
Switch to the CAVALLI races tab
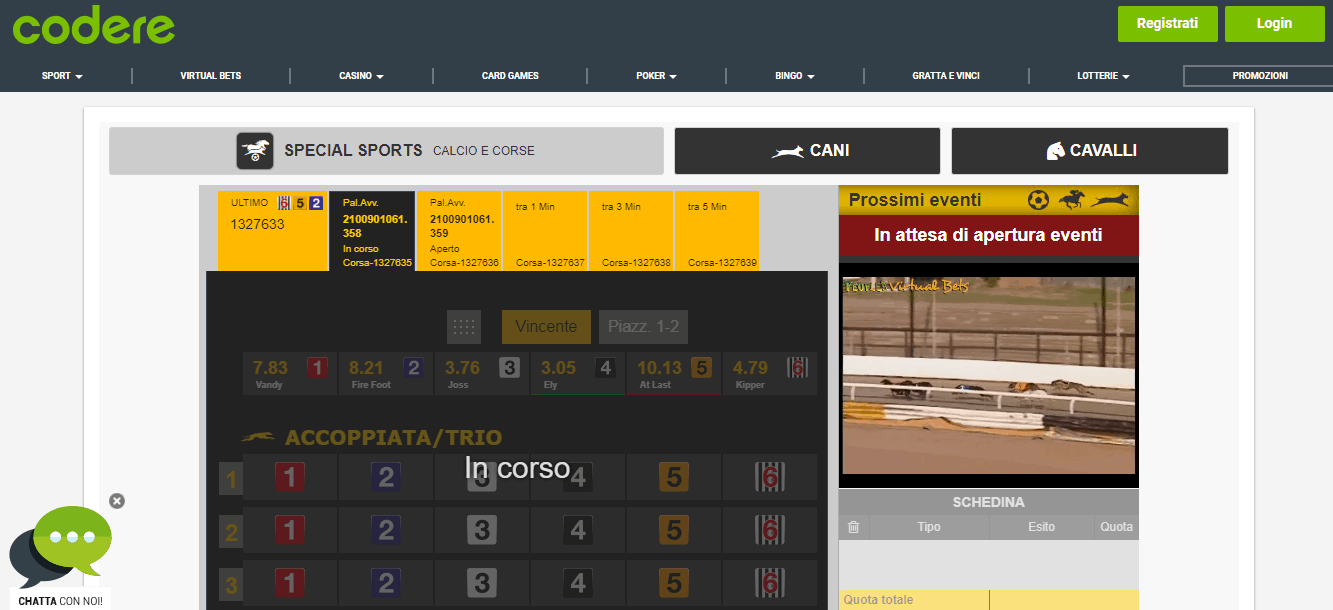pos(1090,151)
